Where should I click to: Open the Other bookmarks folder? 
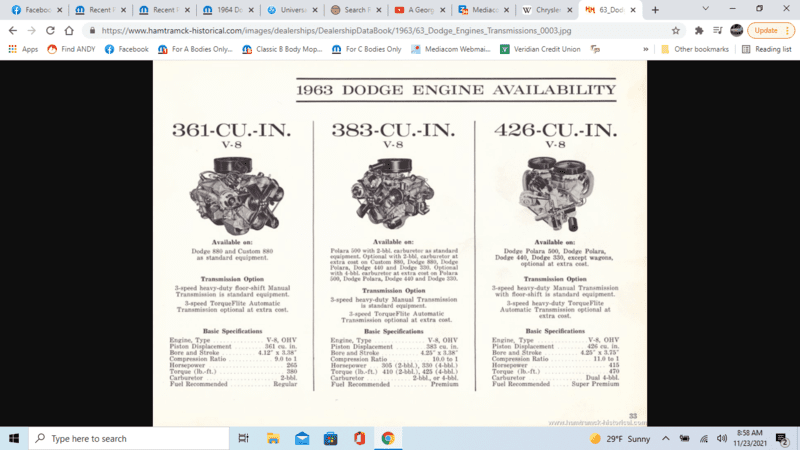694,49
